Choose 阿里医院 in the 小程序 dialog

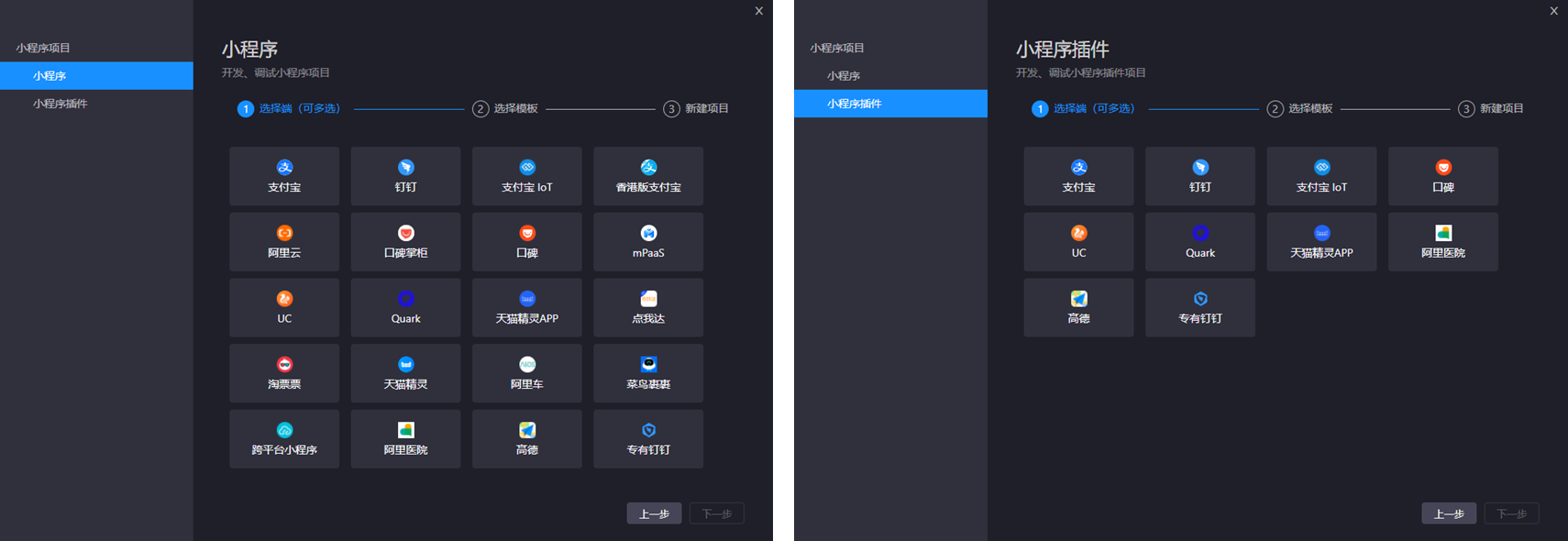click(x=405, y=439)
